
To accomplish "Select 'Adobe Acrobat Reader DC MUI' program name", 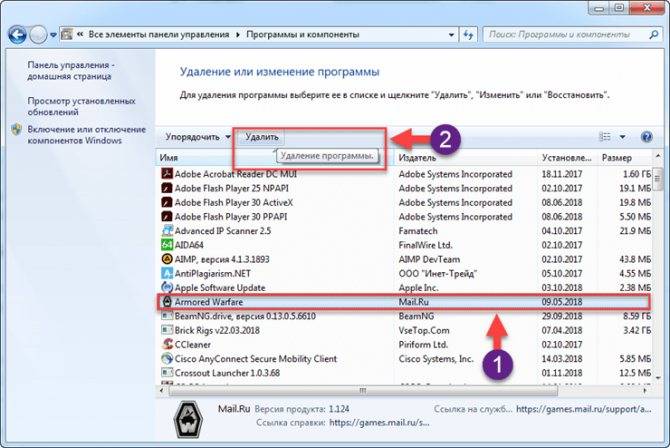I will tap(235, 174).
